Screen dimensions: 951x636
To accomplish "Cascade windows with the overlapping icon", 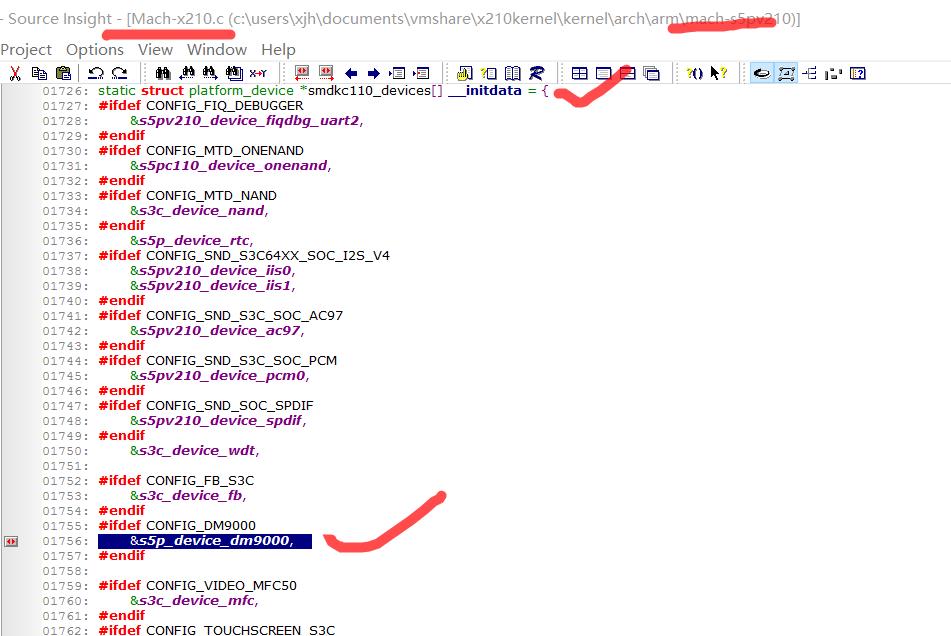I will pyautogui.click(x=651, y=73).
